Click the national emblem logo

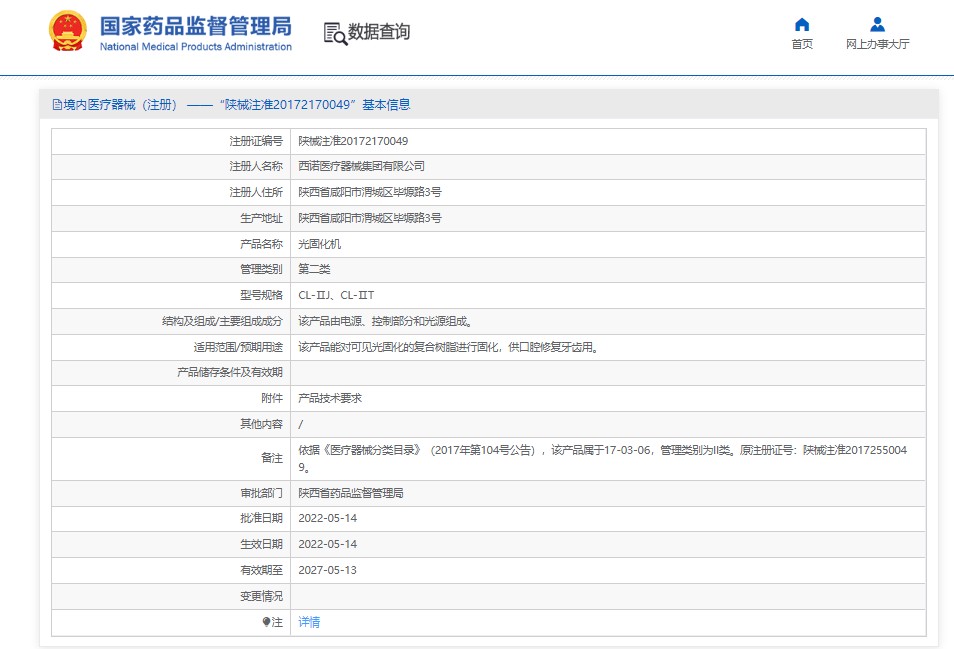(68, 30)
